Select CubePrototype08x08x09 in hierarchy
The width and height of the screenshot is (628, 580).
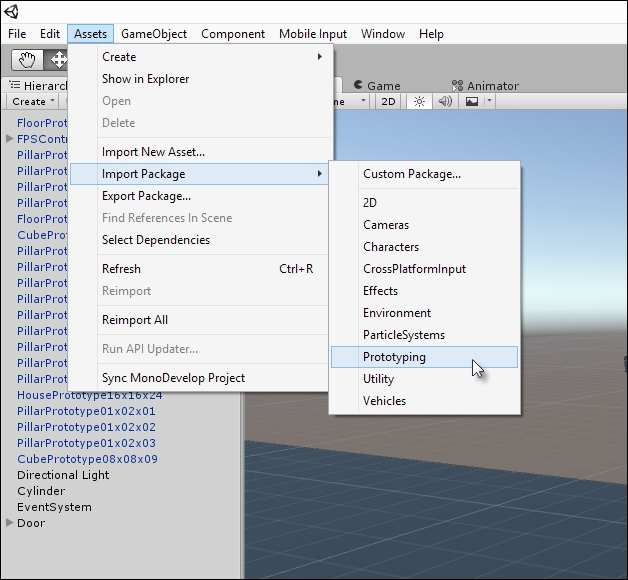click(87, 459)
